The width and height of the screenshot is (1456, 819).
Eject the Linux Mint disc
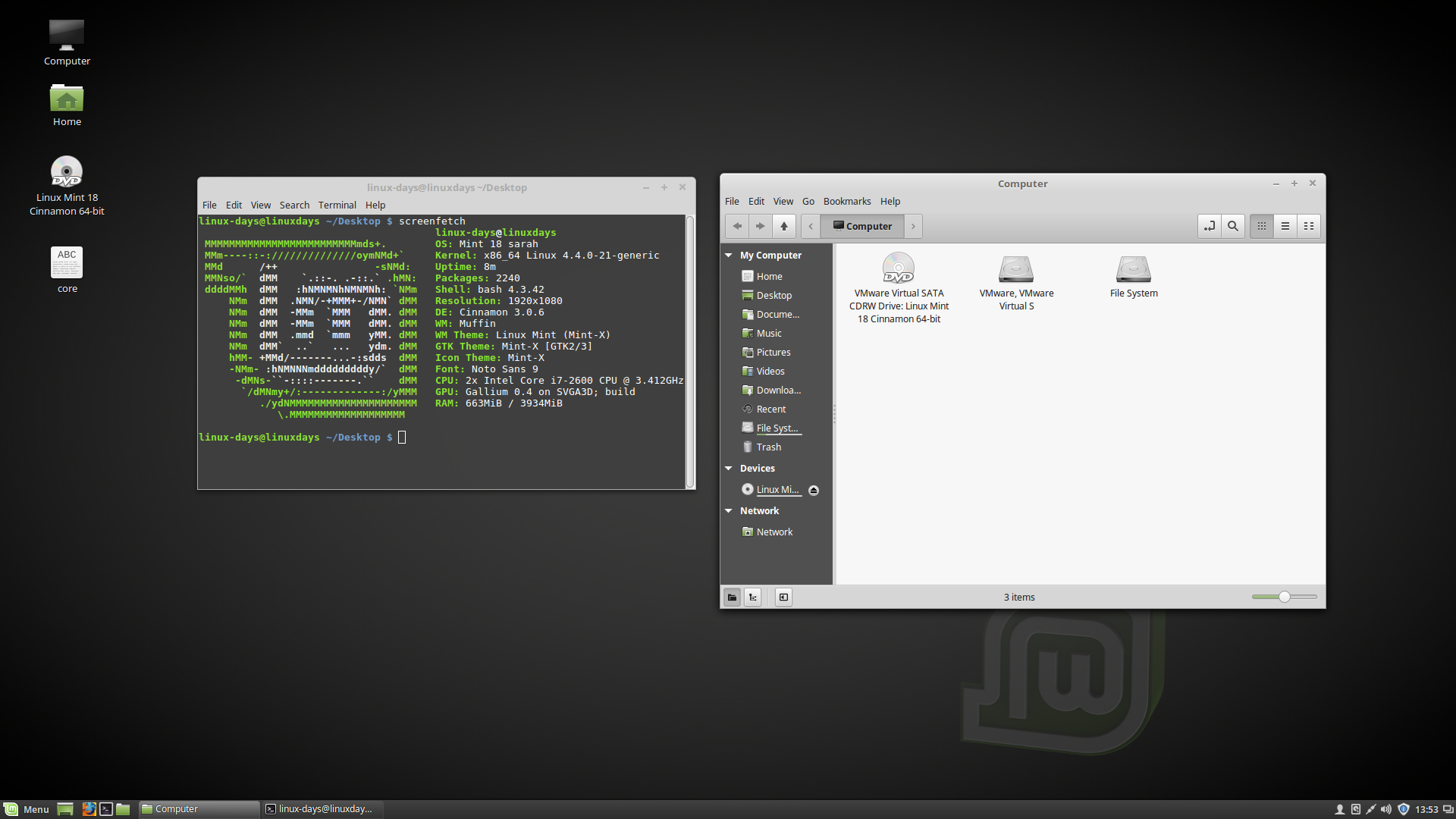click(x=814, y=491)
